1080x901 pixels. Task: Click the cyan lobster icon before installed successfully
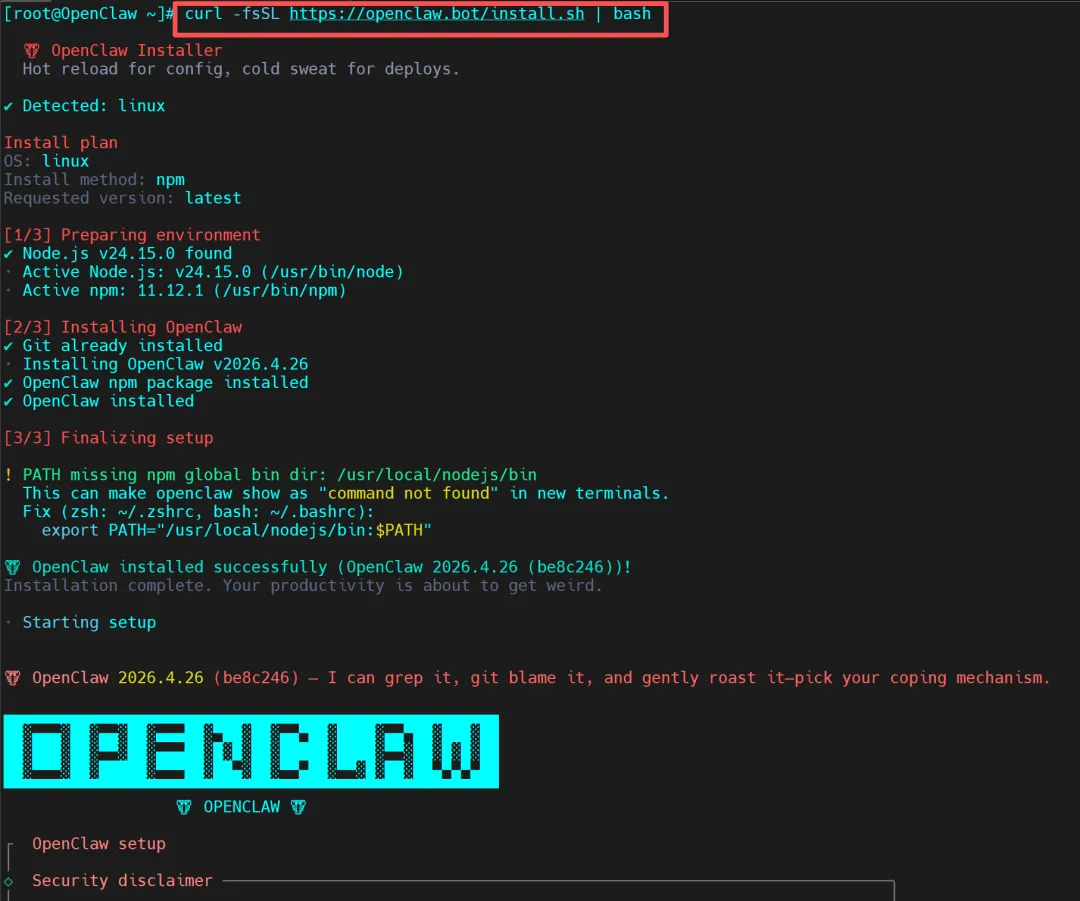click(12, 567)
